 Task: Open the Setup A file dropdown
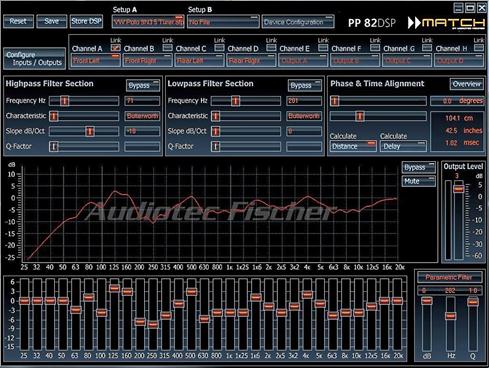pyautogui.click(x=148, y=22)
